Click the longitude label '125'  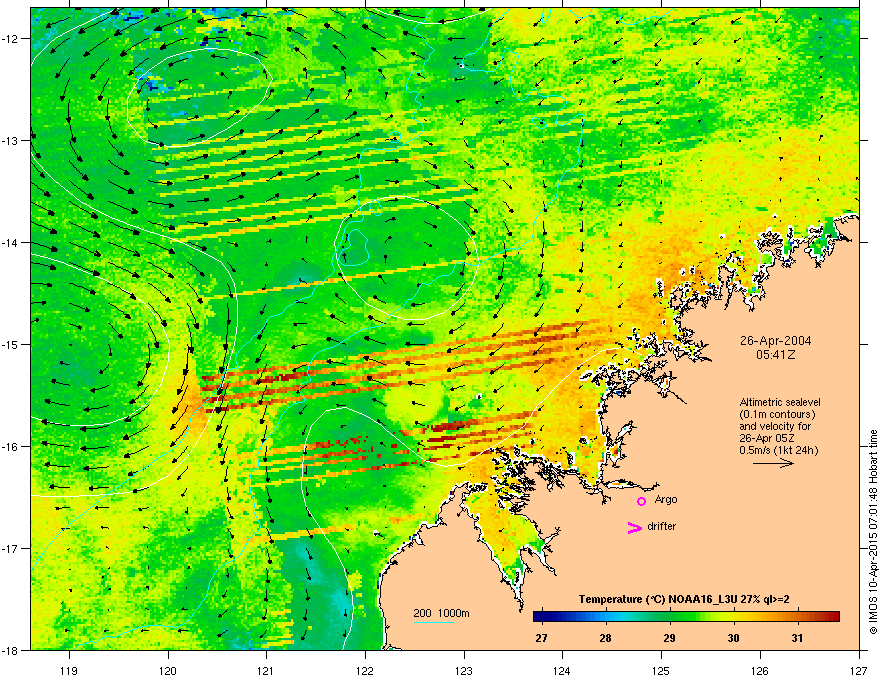pos(661,670)
